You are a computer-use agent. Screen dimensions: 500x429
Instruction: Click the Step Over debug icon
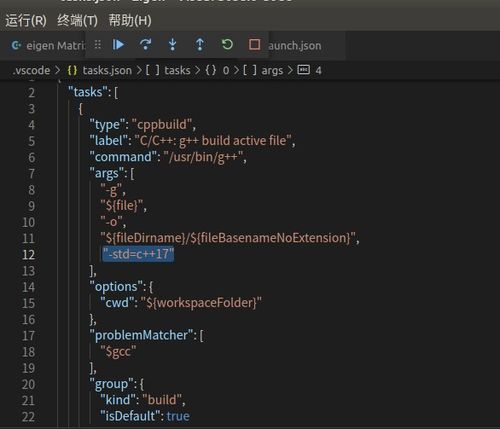[x=145, y=45]
